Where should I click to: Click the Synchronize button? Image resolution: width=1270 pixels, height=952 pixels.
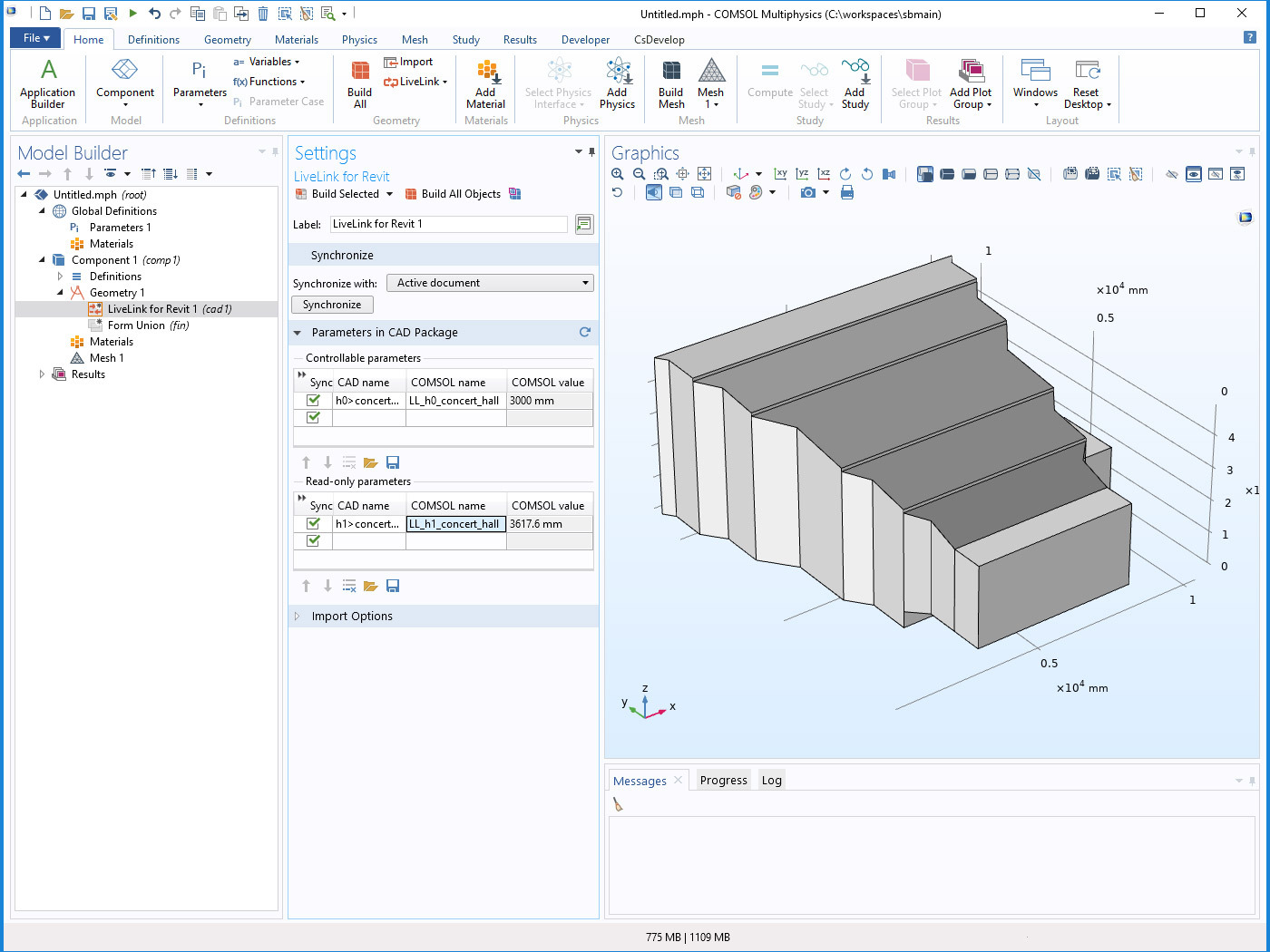(x=332, y=304)
